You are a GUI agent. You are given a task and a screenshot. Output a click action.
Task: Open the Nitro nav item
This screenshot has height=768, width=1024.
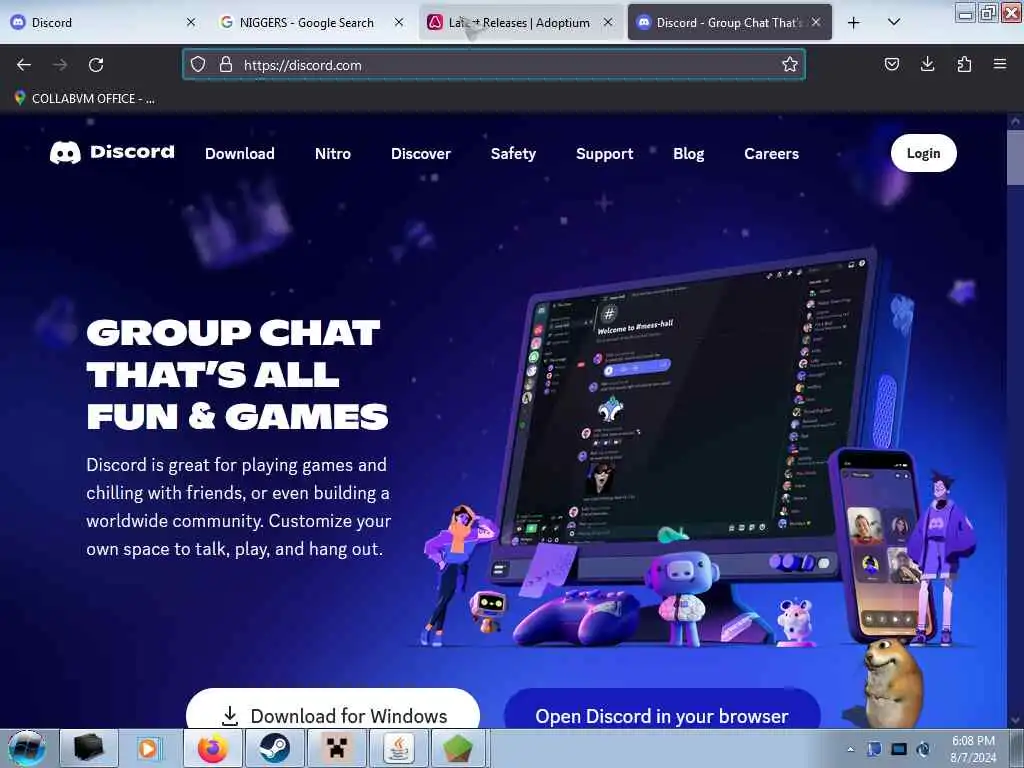point(332,153)
